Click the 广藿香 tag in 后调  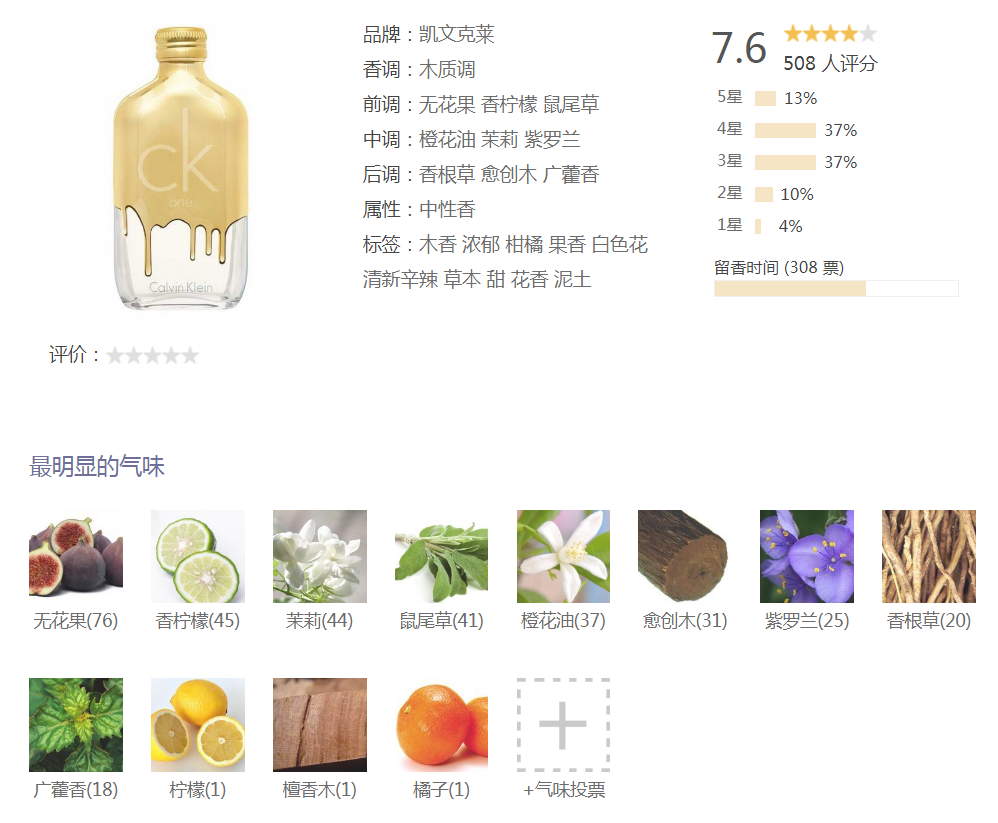click(571, 174)
